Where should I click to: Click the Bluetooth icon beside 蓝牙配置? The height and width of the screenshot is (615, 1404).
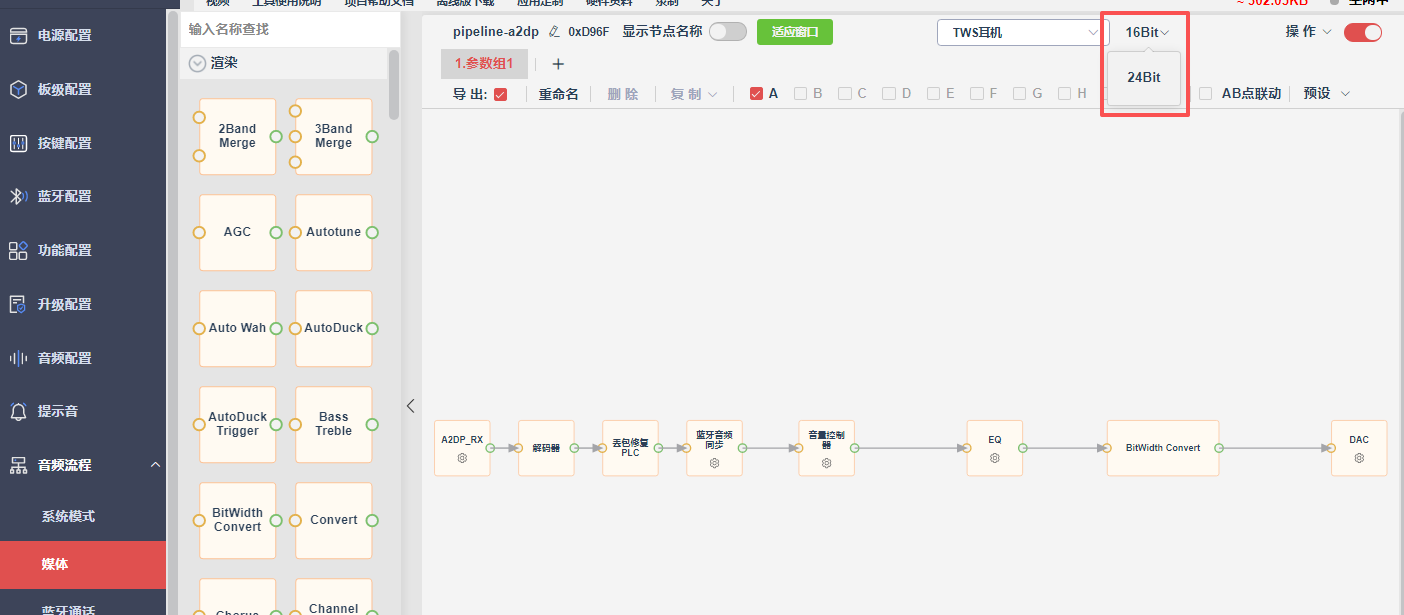coord(18,197)
